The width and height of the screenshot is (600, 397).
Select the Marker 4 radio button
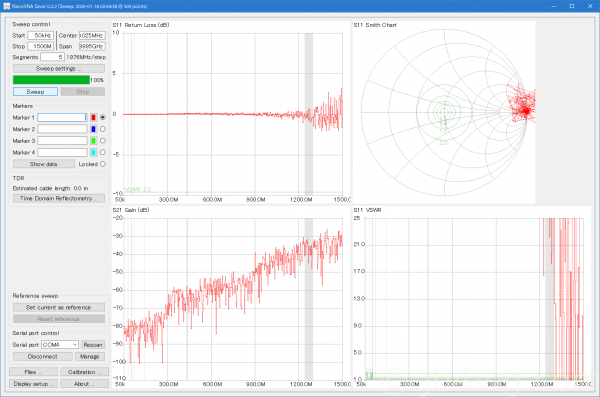point(103,152)
